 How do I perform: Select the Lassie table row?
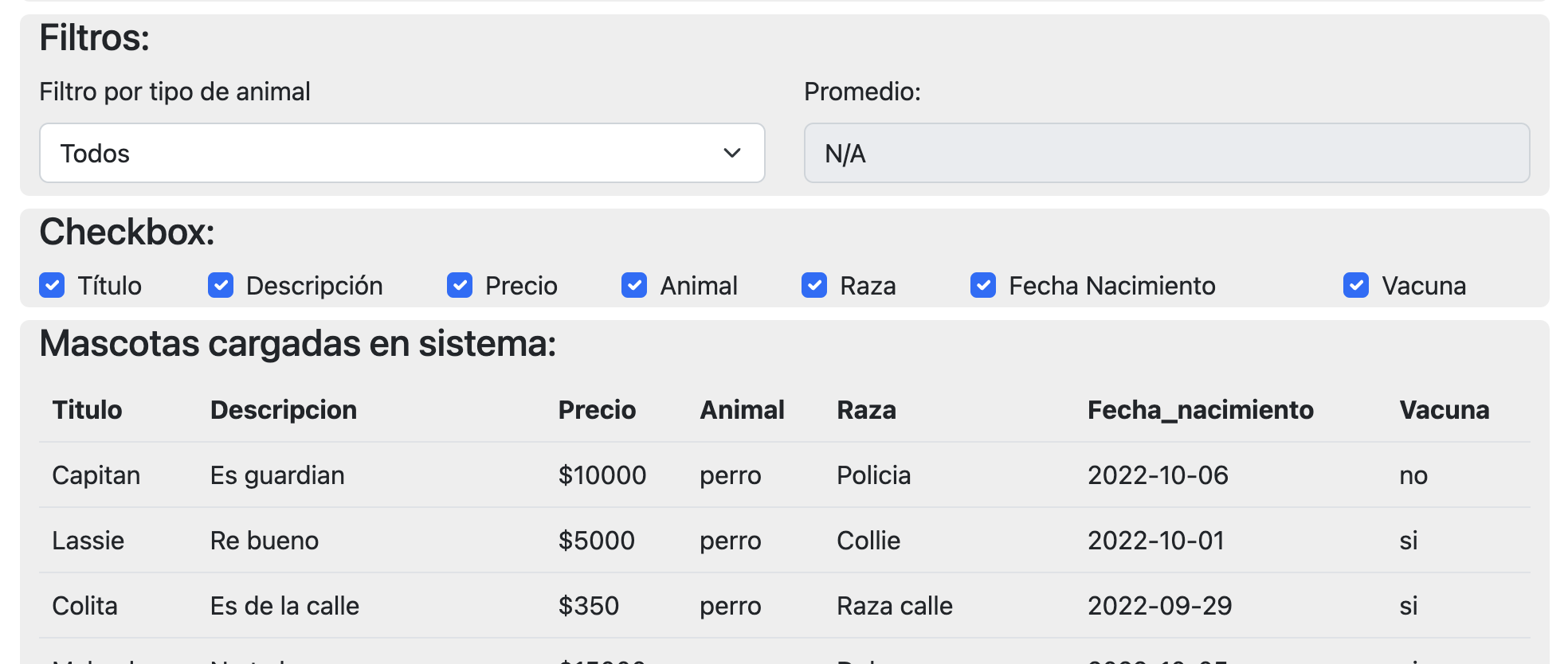pos(88,541)
